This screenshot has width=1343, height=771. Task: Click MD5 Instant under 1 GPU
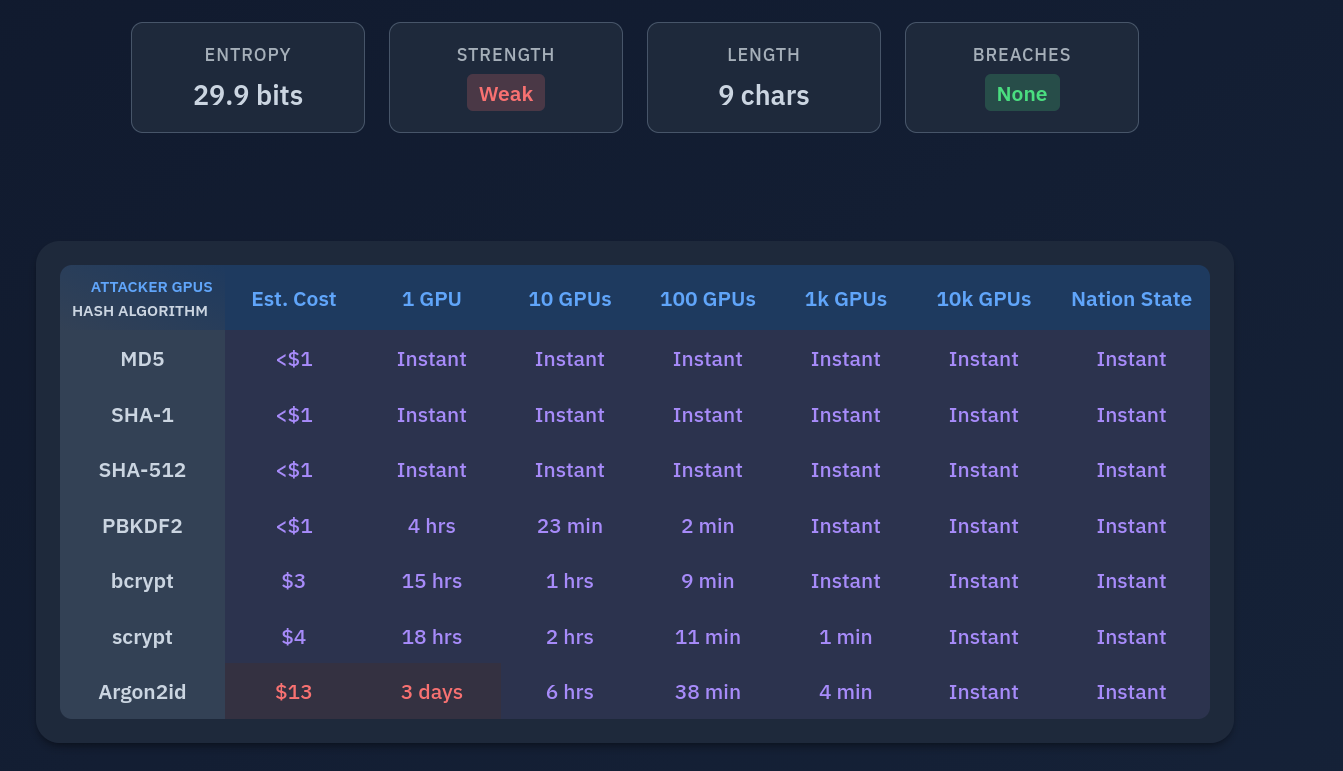[x=432, y=359]
